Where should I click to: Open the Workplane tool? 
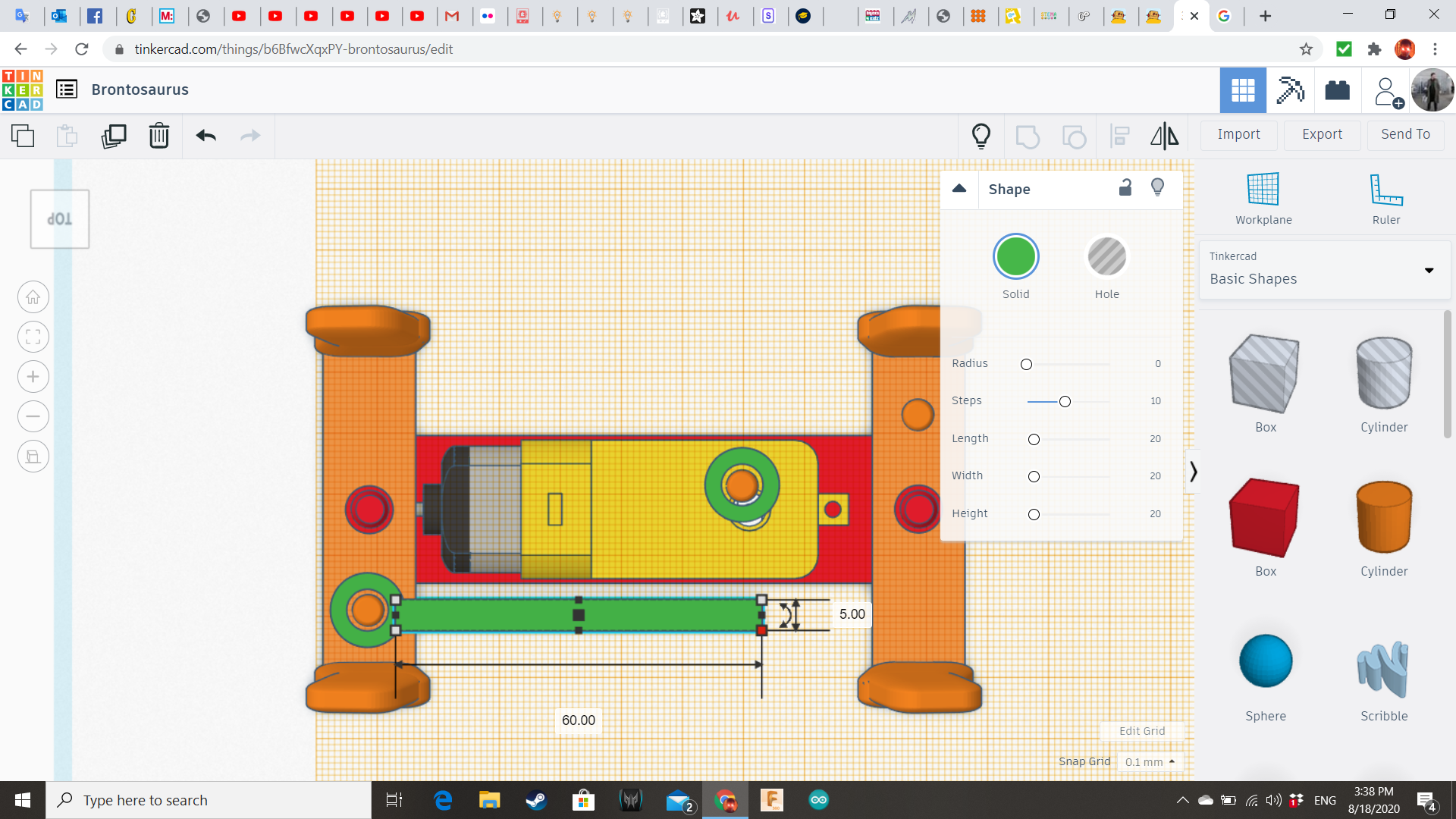pyautogui.click(x=1262, y=197)
